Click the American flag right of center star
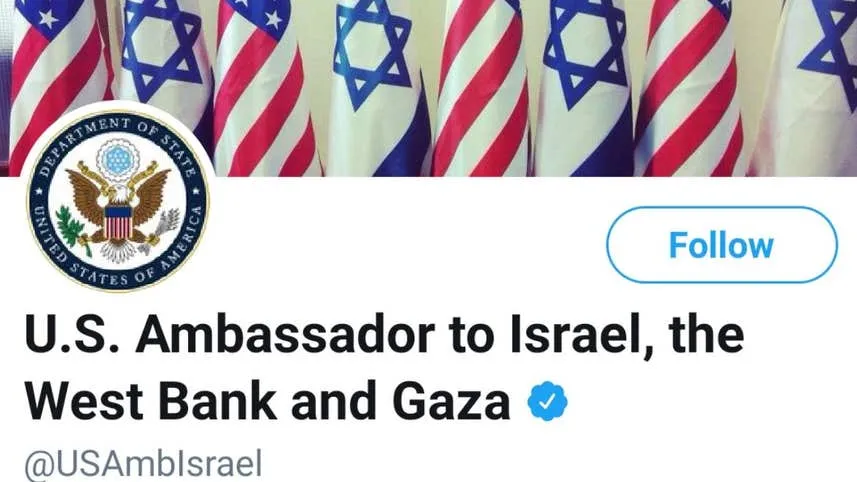 coord(481,87)
